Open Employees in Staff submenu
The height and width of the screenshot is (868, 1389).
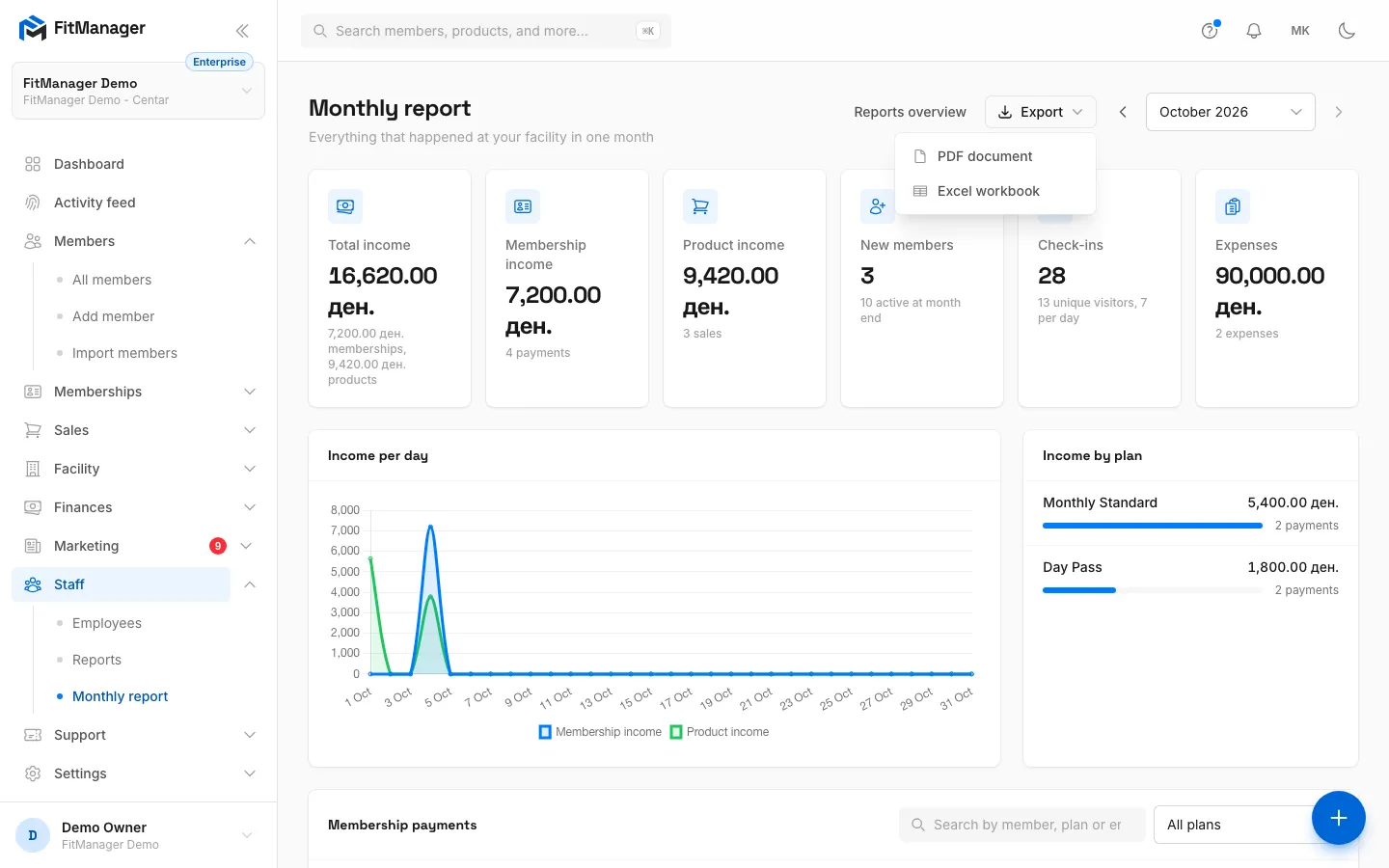pos(106,623)
